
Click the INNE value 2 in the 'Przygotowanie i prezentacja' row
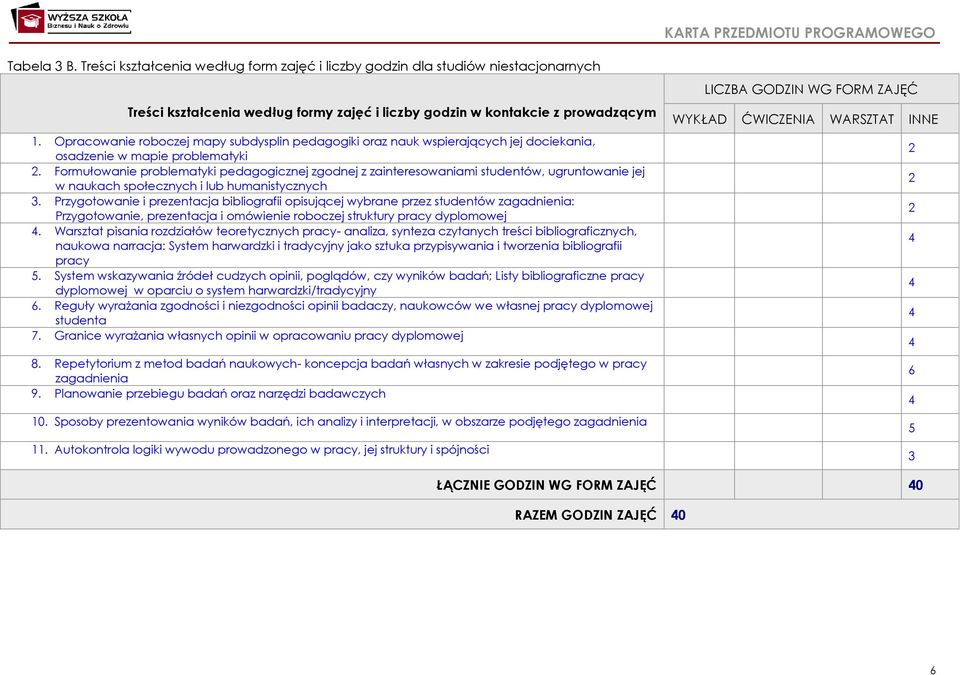(912, 208)
